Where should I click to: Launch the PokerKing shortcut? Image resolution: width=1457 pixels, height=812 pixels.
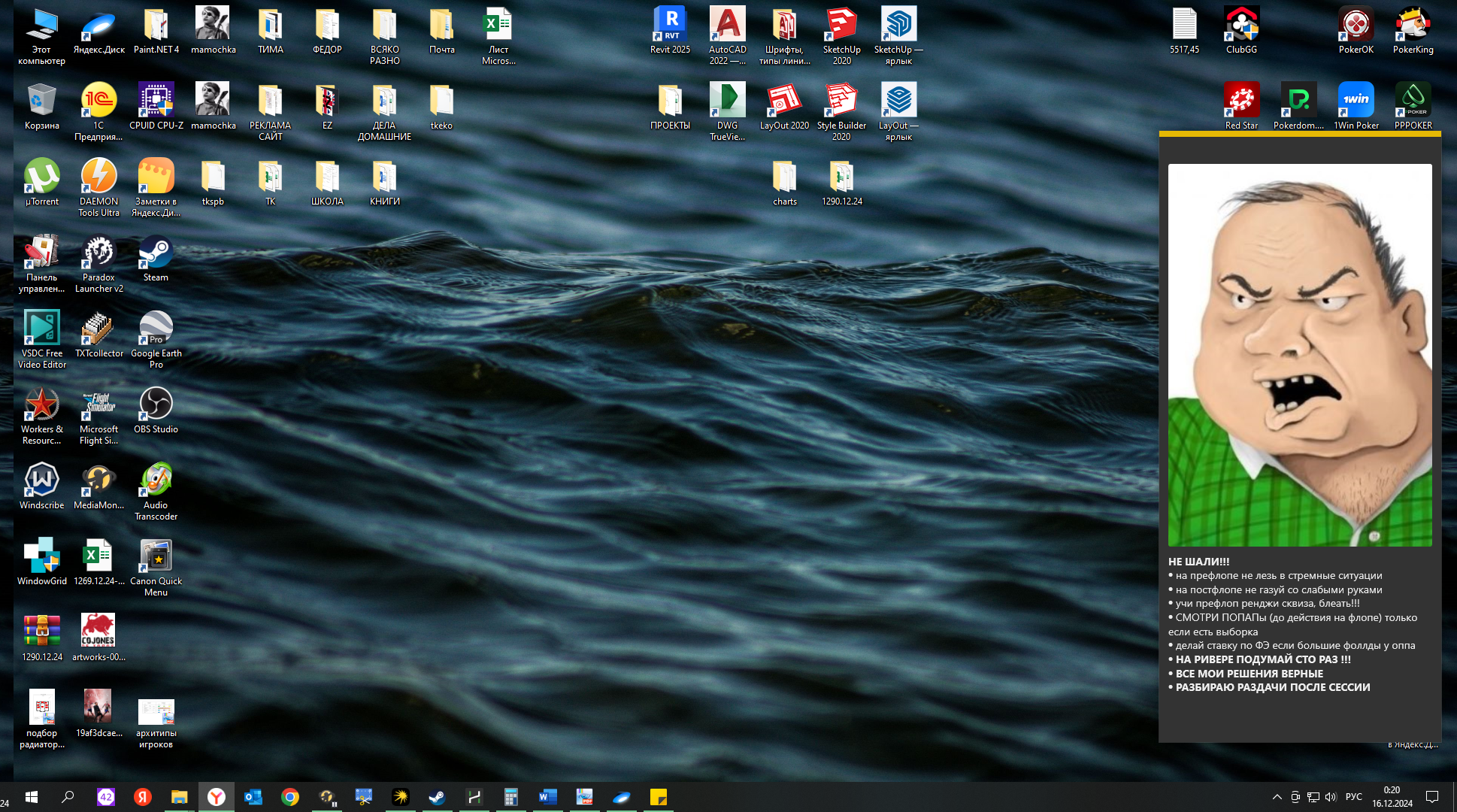coord(1413,31)
